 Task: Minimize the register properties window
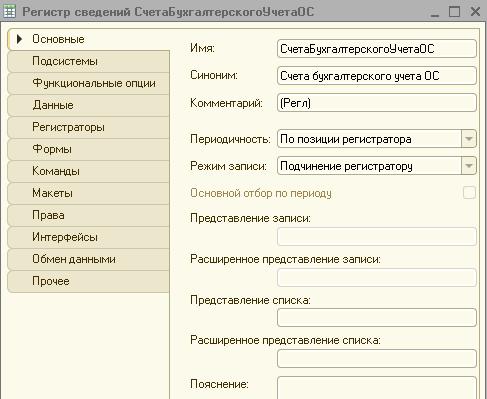point(434,12)
